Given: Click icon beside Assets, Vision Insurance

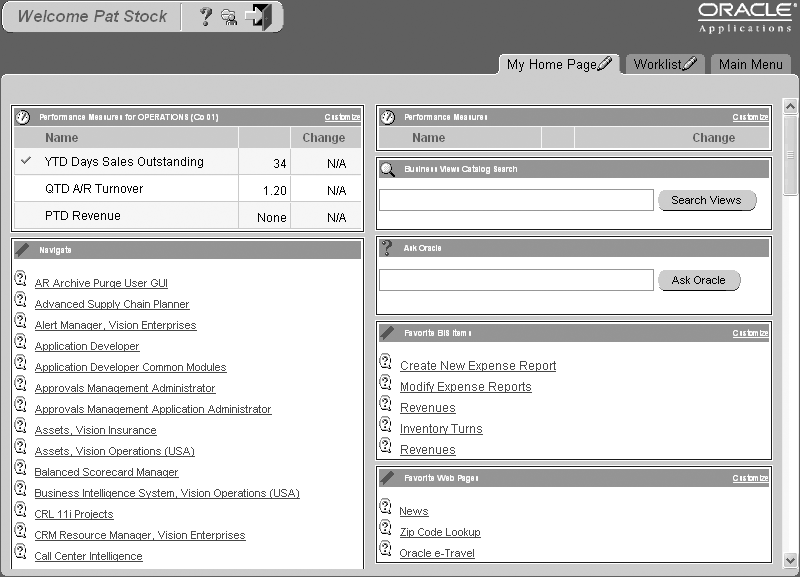Looking at the screenshot, I should pos(20,425).
